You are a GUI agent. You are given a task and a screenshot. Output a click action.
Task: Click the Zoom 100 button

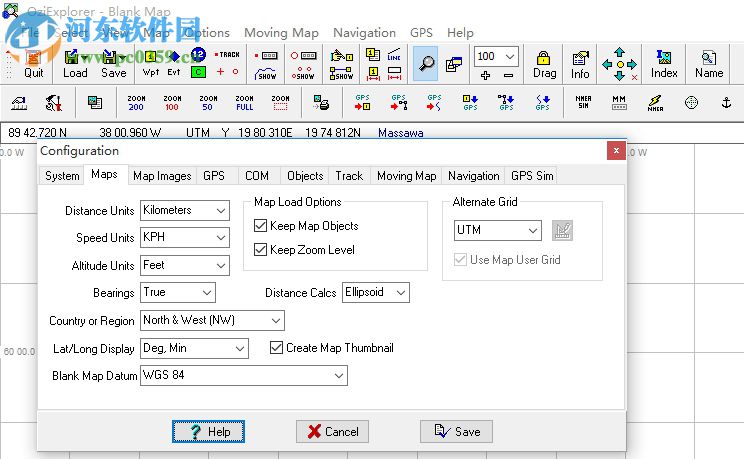point(172,103)
